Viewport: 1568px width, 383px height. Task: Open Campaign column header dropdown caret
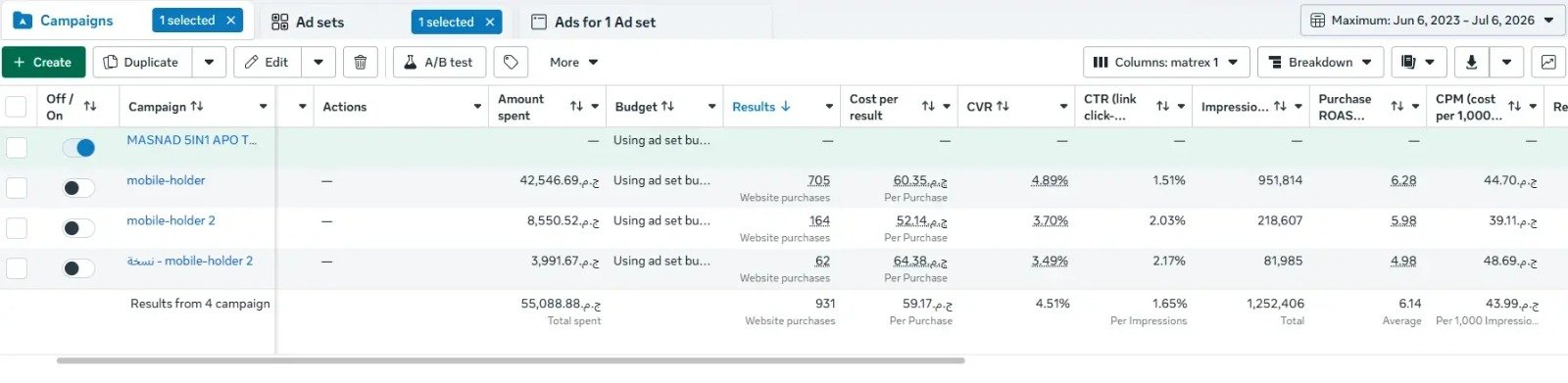point(263,107)
